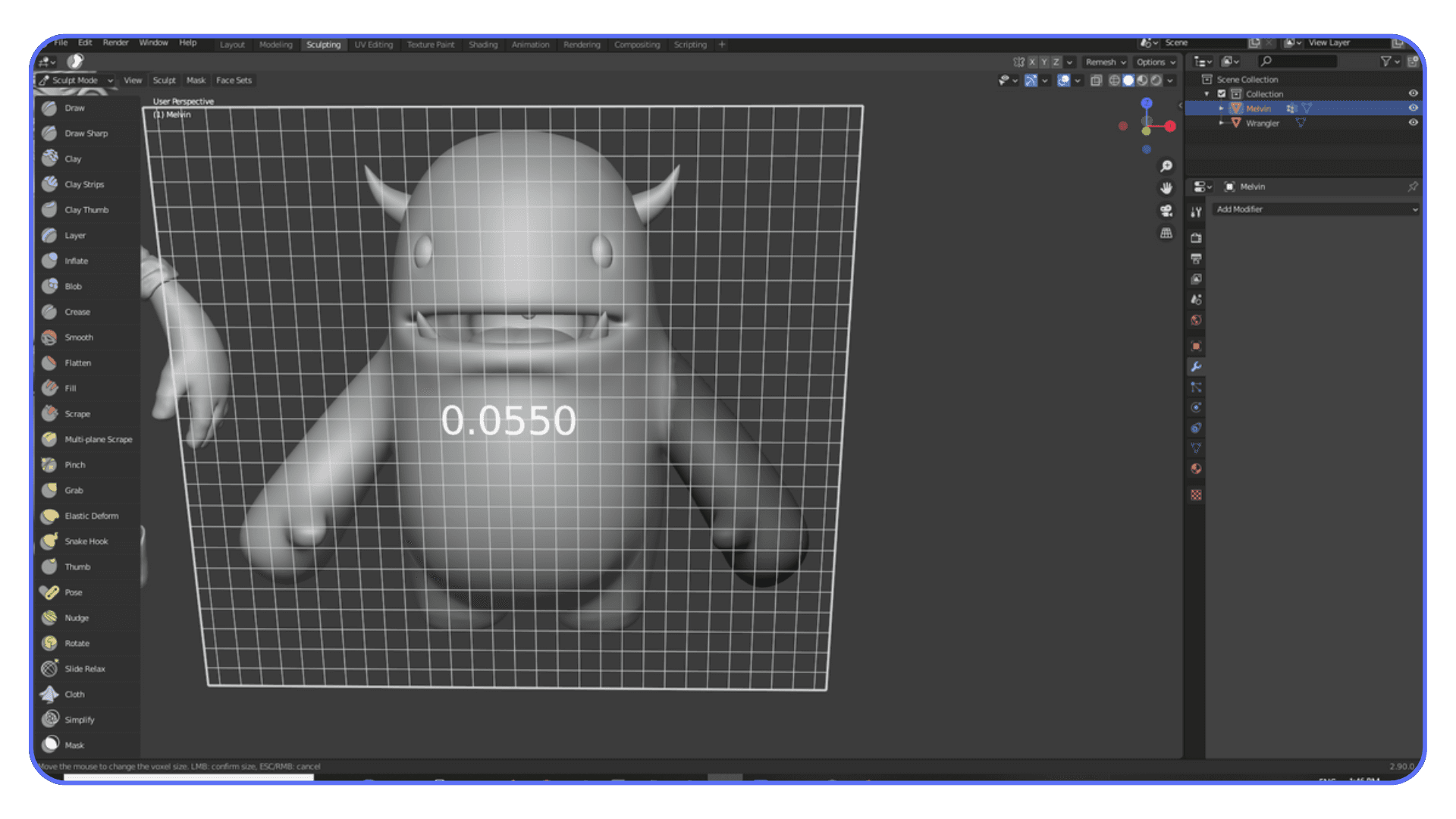
Task: Expand Melvin in the outliner tree
Action: (1220, 108)
